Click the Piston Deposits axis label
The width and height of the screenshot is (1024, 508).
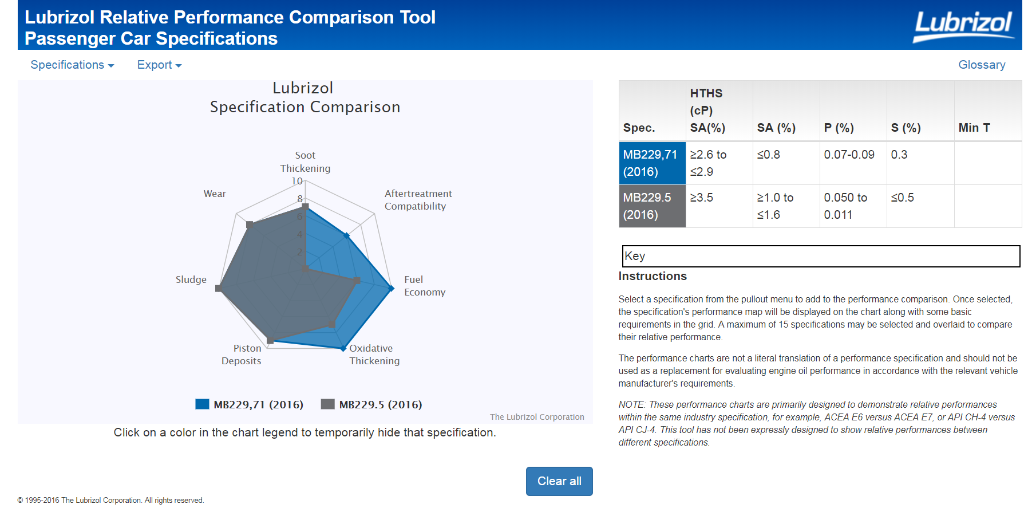pyautogui.click(x=241, y=355)
